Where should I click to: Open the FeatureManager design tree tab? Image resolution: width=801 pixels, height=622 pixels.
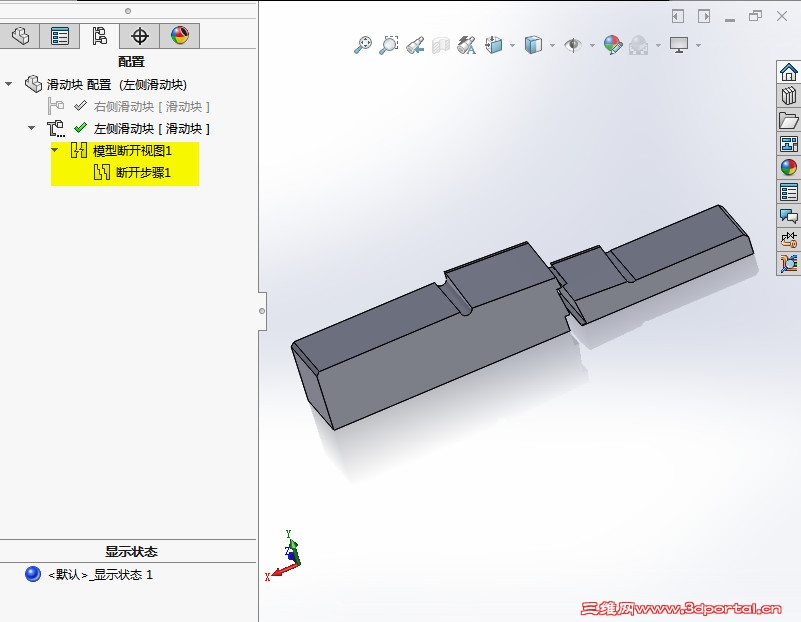[20, 36]
